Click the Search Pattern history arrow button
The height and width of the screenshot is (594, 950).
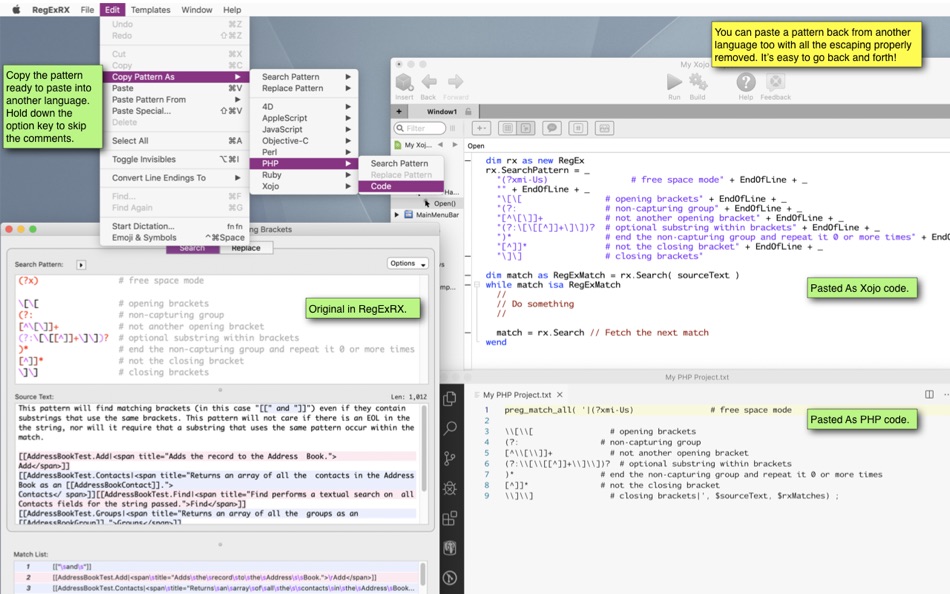(81, 265)
